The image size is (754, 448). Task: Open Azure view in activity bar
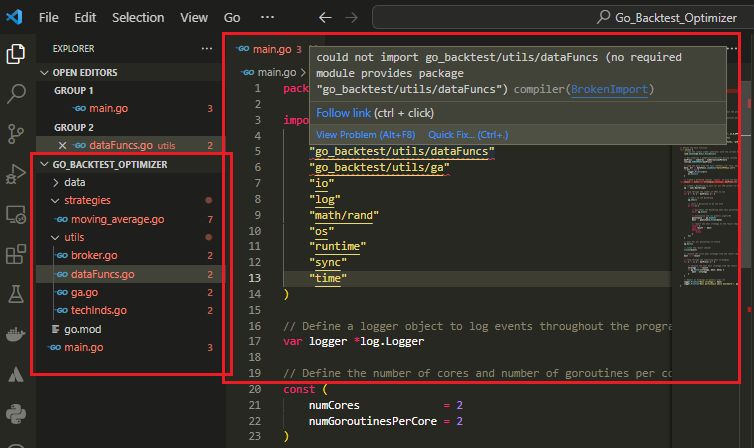tap(15, 374)
